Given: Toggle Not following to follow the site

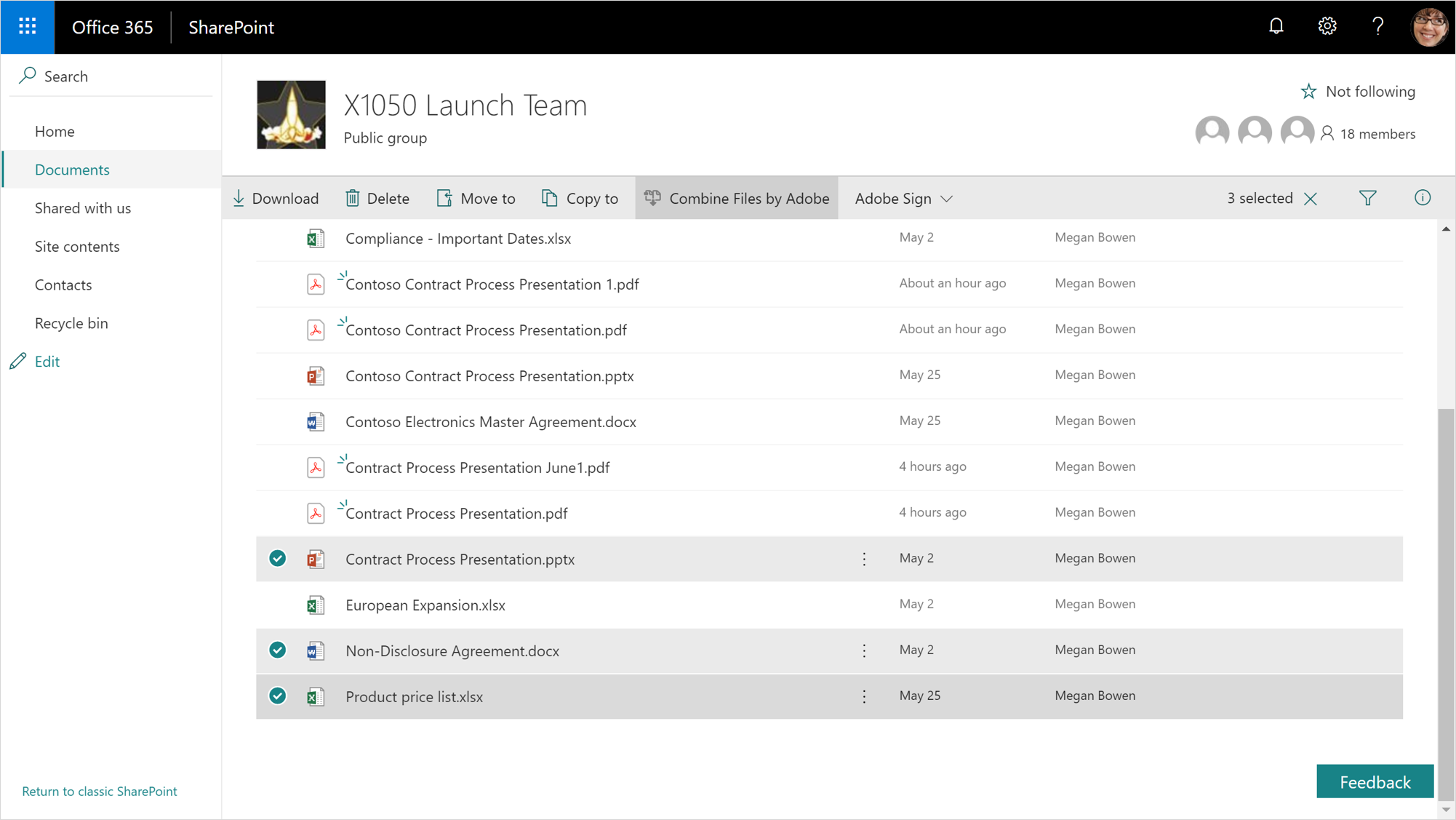Looking at the screenshot, I should 1358,91.
